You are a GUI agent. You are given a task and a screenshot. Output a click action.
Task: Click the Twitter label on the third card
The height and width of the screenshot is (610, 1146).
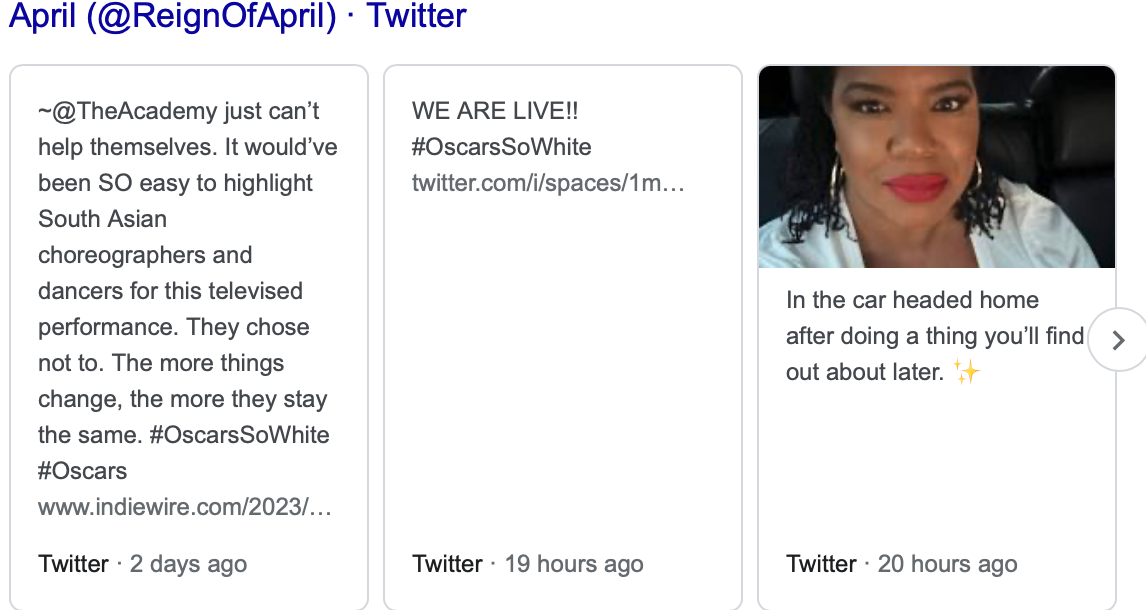click(821, 564)
